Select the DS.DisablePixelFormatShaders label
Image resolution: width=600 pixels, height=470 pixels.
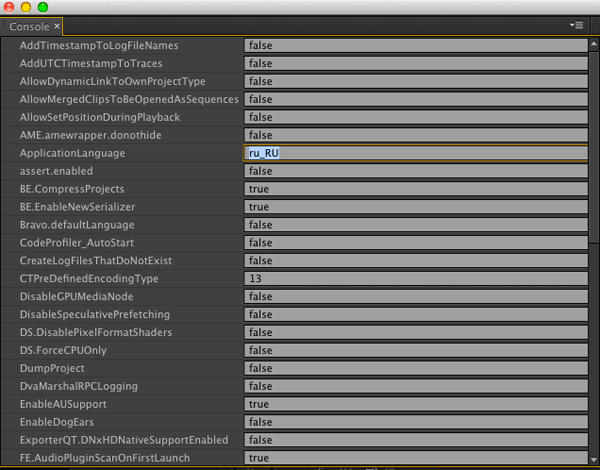pyautogui.click(x=96, y=333)
